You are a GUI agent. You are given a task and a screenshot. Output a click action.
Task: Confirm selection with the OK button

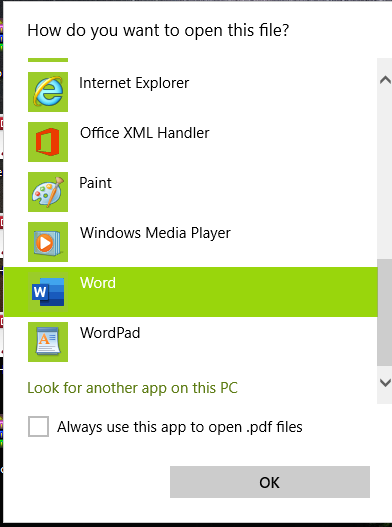[x=270, y=482]
